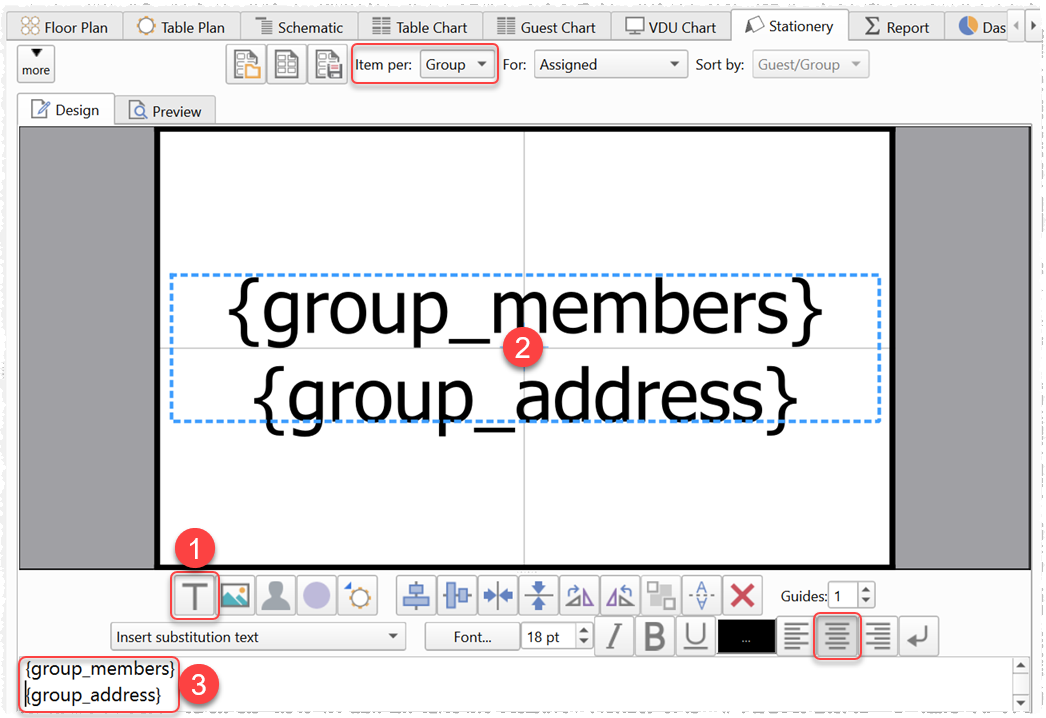The width and height of the screenshot is (1046, 718).
Task: Switch to the Table Plan tab
Action: click(x=181, y=26)
